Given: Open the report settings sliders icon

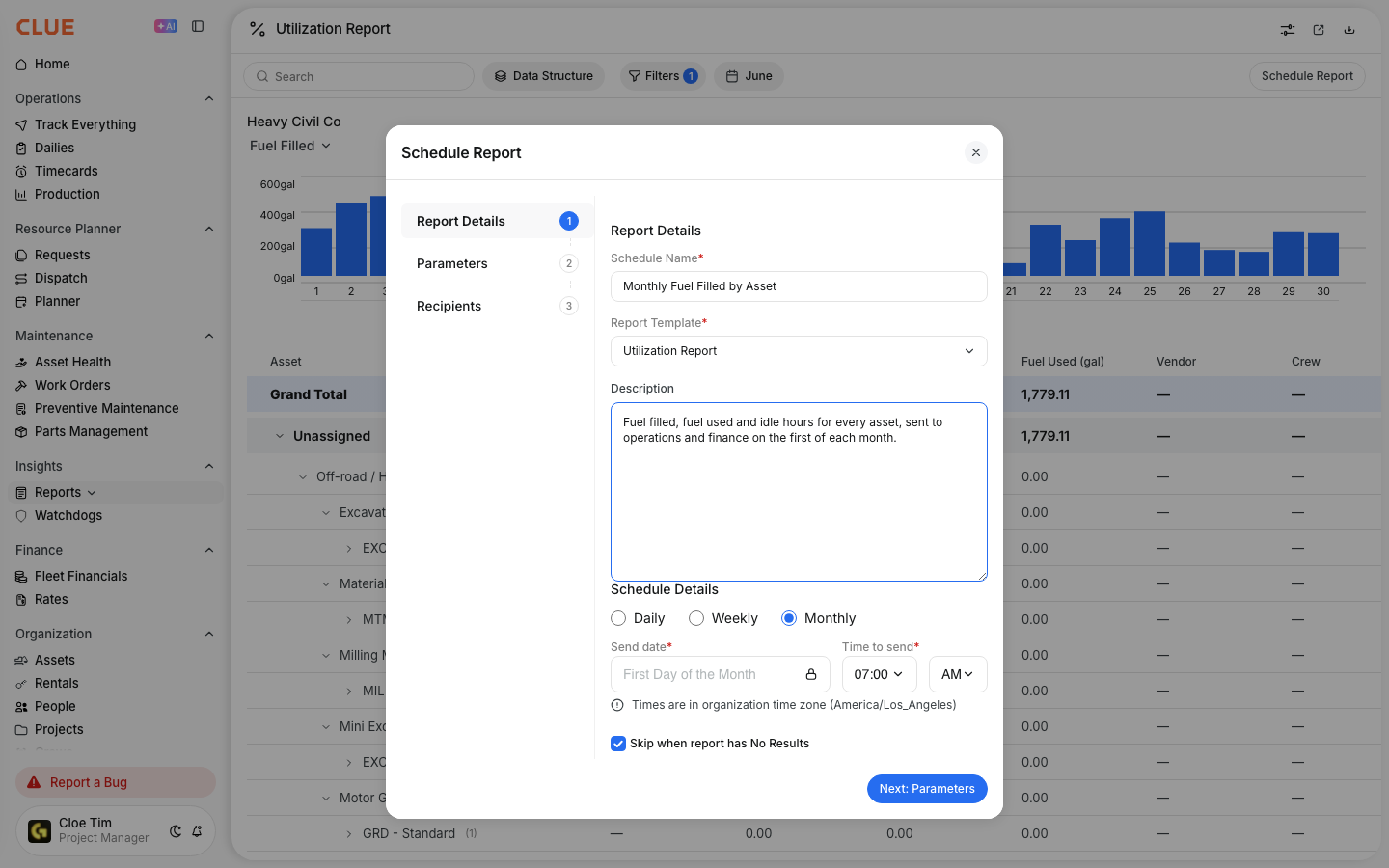Looking at the screenshot, I should pos(1288,30).
